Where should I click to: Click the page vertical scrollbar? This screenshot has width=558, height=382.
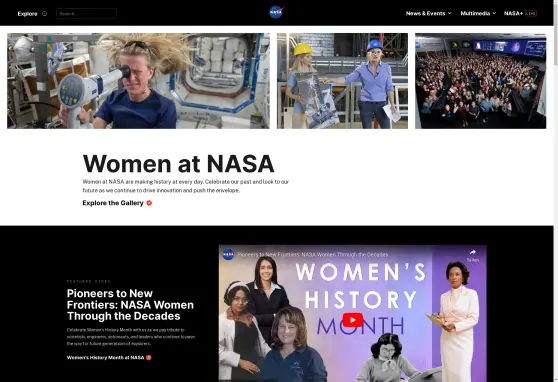tap(556, 191)
